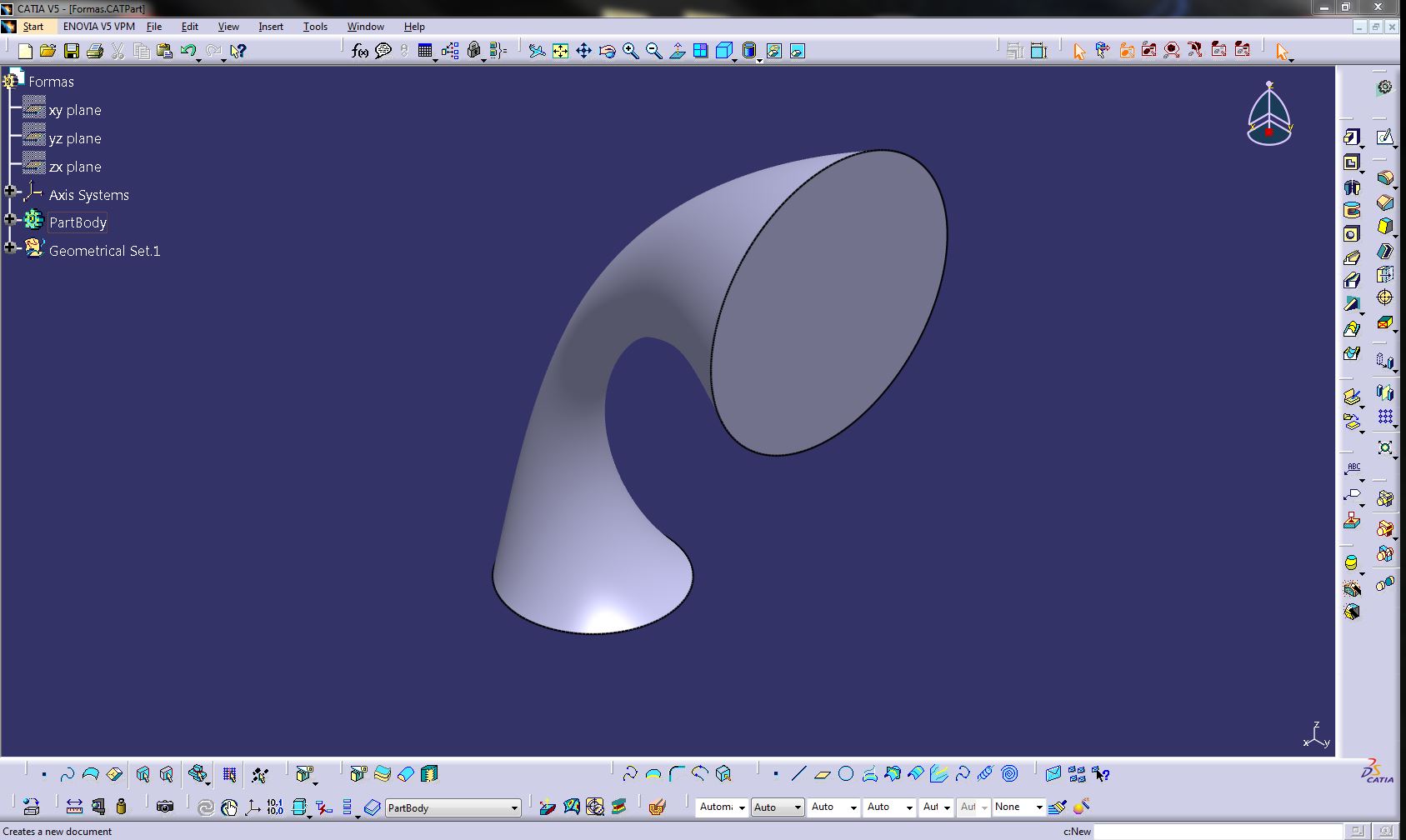Screen dimensions: 1406x840
Task: Click the Point tool beside the Line tool
Action: pos(776,774)
